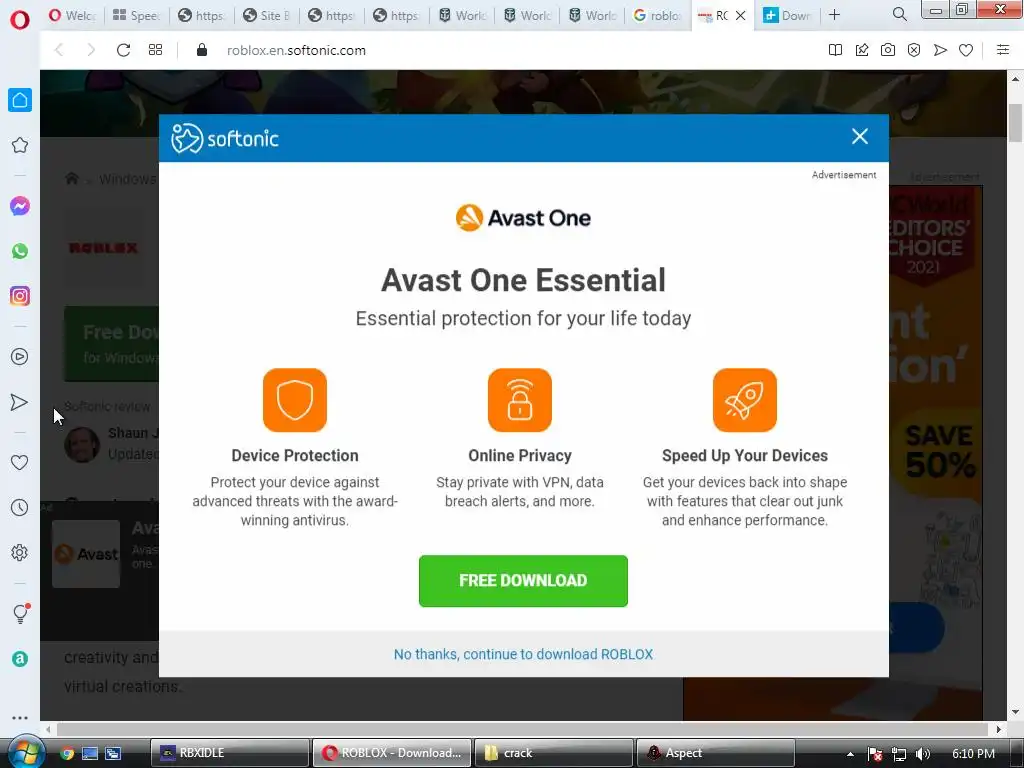This screenshot has width=1024, height=768.
Task: Open Bookmarks star in sidebar
Action: (x=20, y=145)
